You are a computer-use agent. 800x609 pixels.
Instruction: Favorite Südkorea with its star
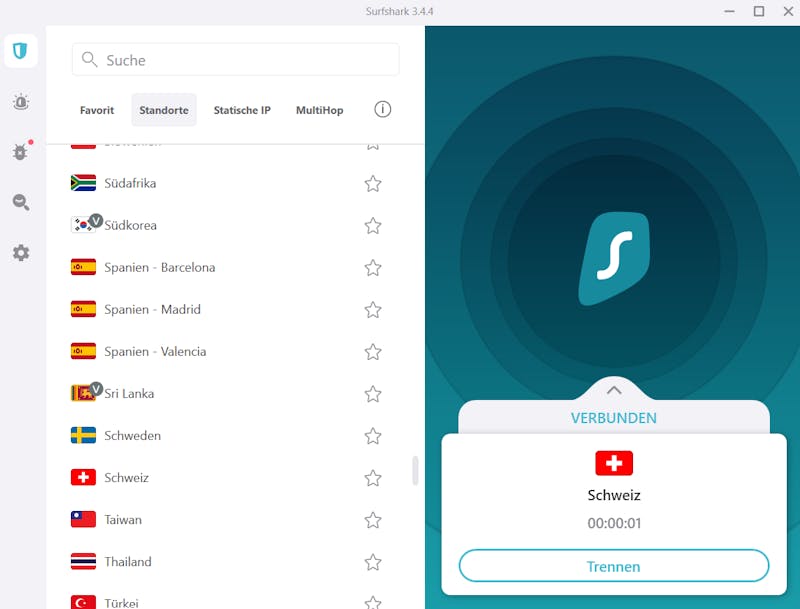373,225
